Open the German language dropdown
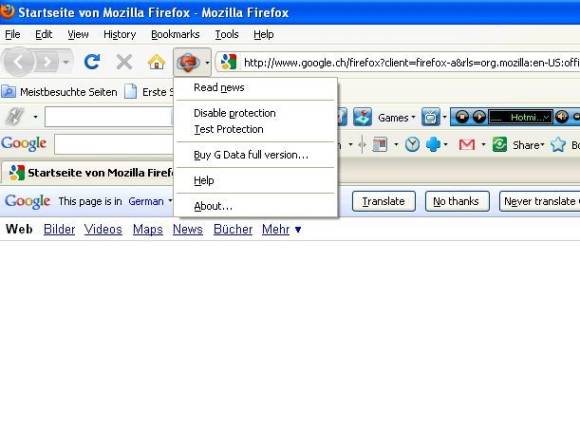580x447 pixels. 150,201
